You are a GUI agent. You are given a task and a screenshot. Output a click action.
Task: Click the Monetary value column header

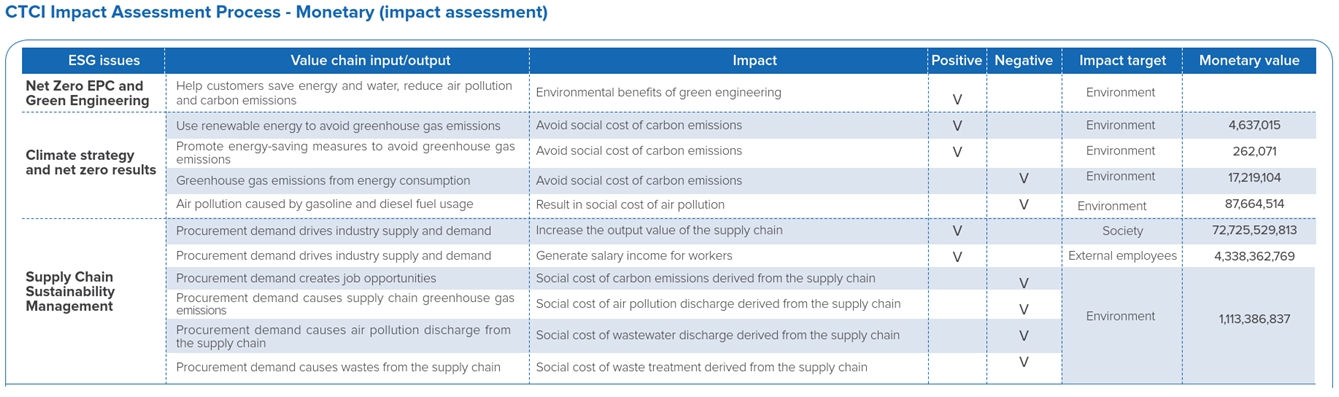pyautogui.click(x=1249, y=60)
